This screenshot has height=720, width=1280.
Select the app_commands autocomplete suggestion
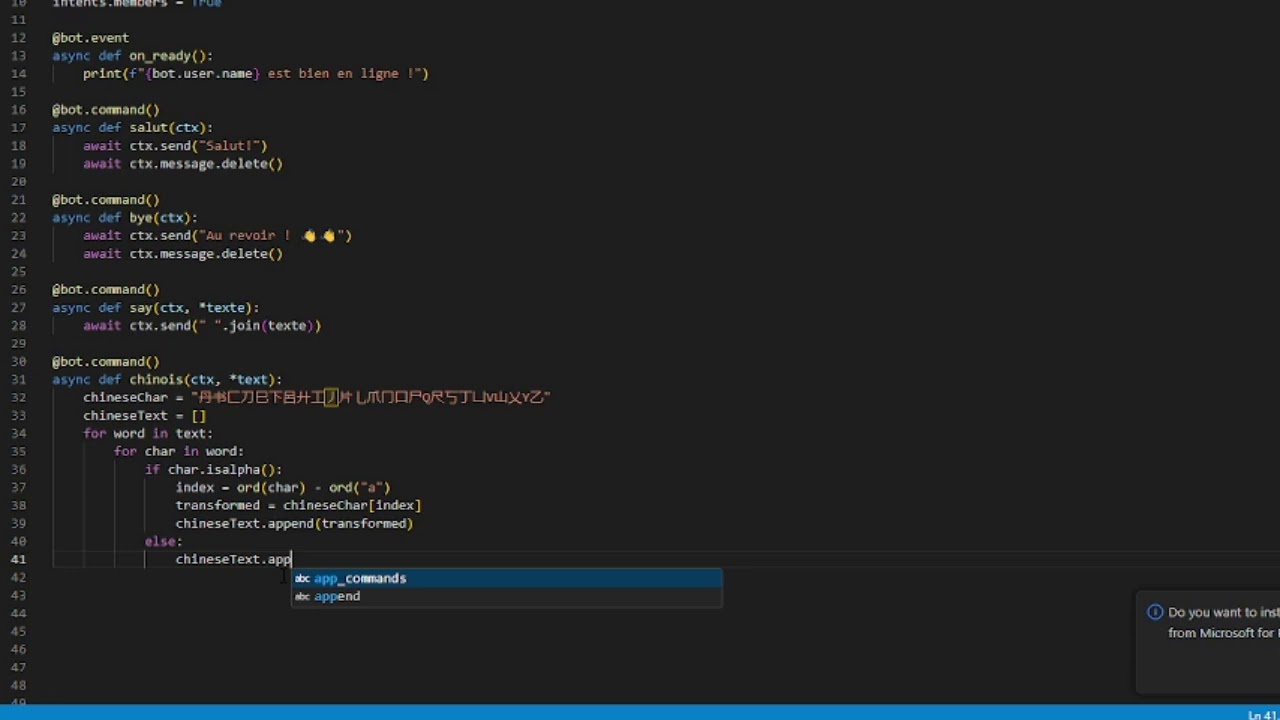point(506,578)
